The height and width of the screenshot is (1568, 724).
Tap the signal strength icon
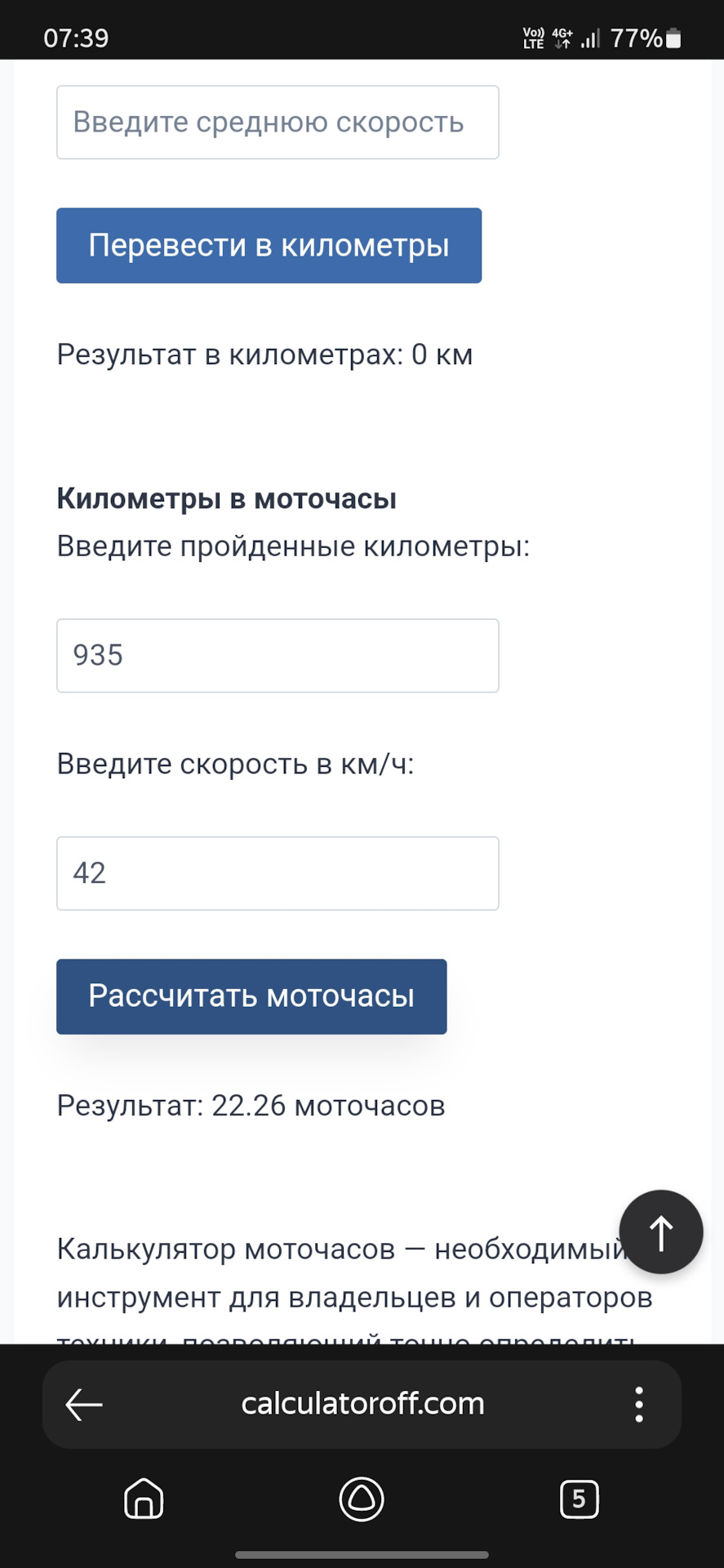click(x=590, y=38)
